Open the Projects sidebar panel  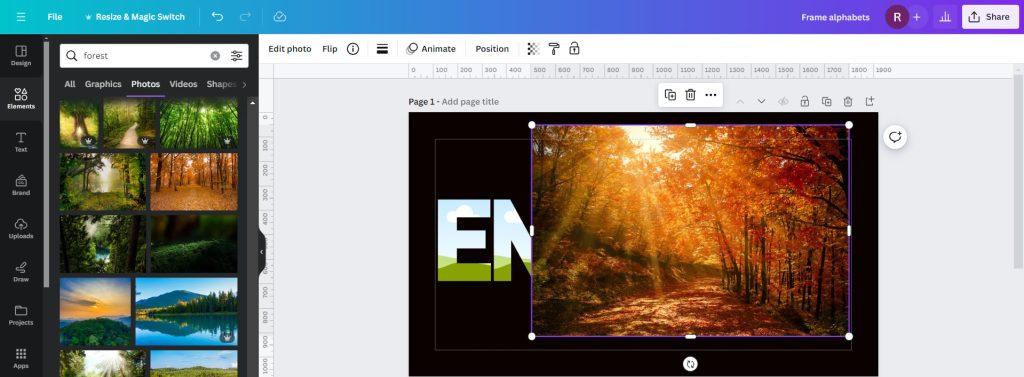coord(21,314)
